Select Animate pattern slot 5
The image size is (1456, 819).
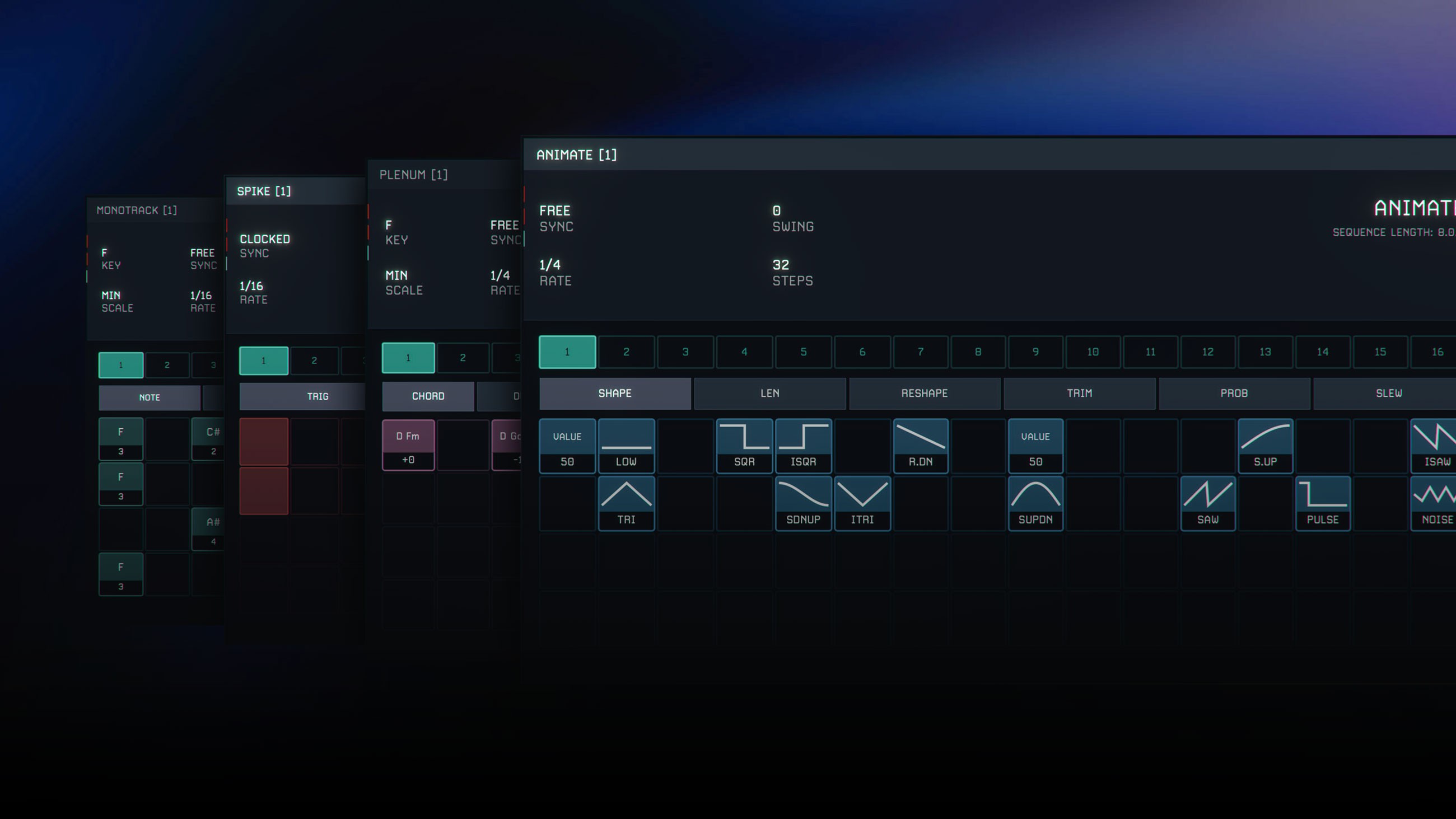click(802, 352)
